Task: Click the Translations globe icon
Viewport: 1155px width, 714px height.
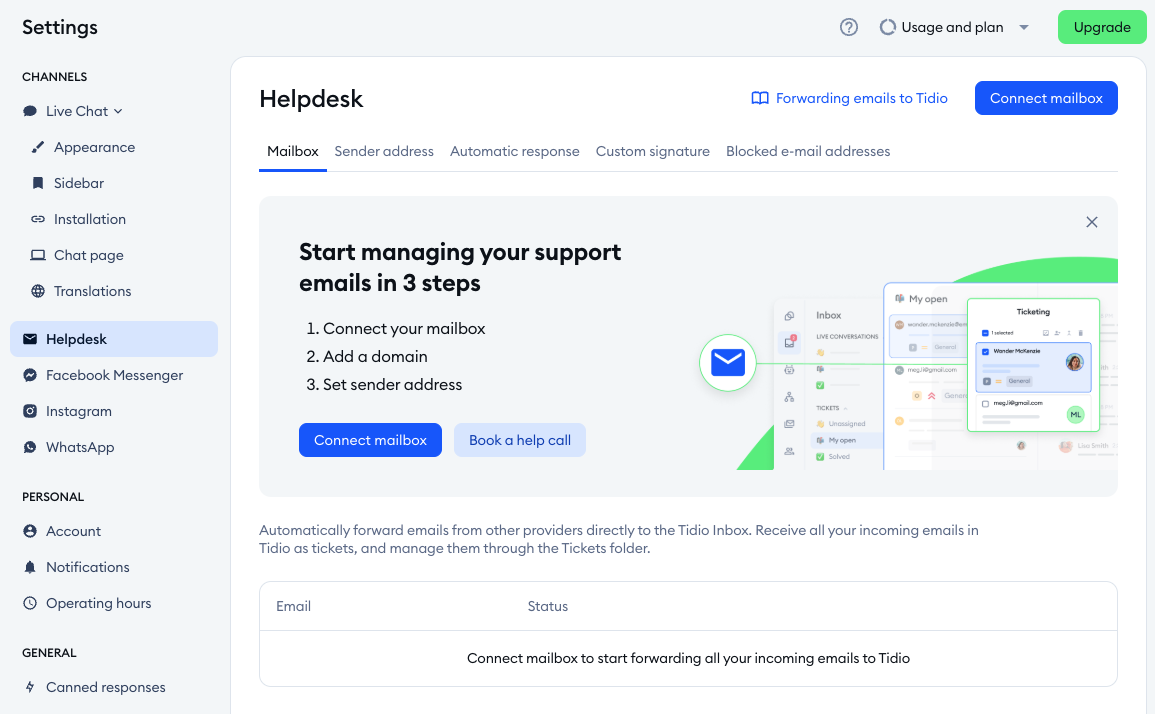Action: (x=38, y=291)
